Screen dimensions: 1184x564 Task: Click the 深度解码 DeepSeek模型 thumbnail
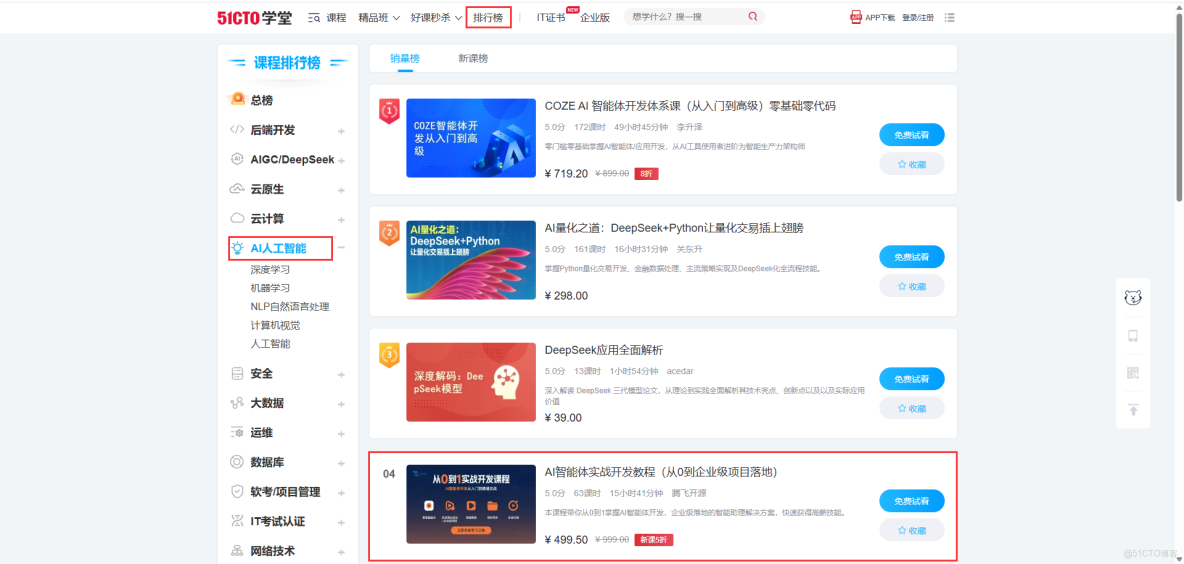[x=472, y=383]
